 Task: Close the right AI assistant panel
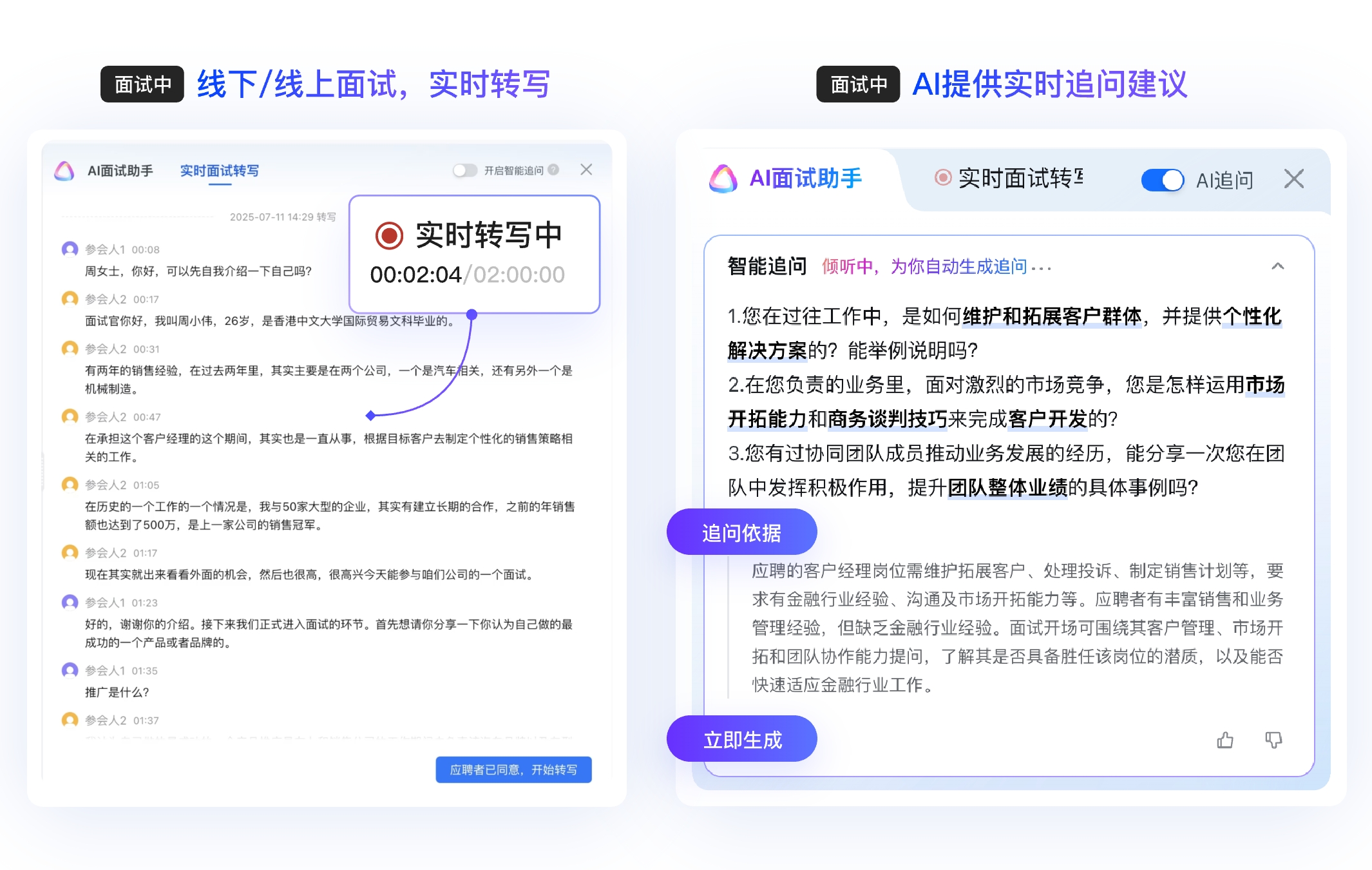pyautogui.click(x=1293, y=179)
